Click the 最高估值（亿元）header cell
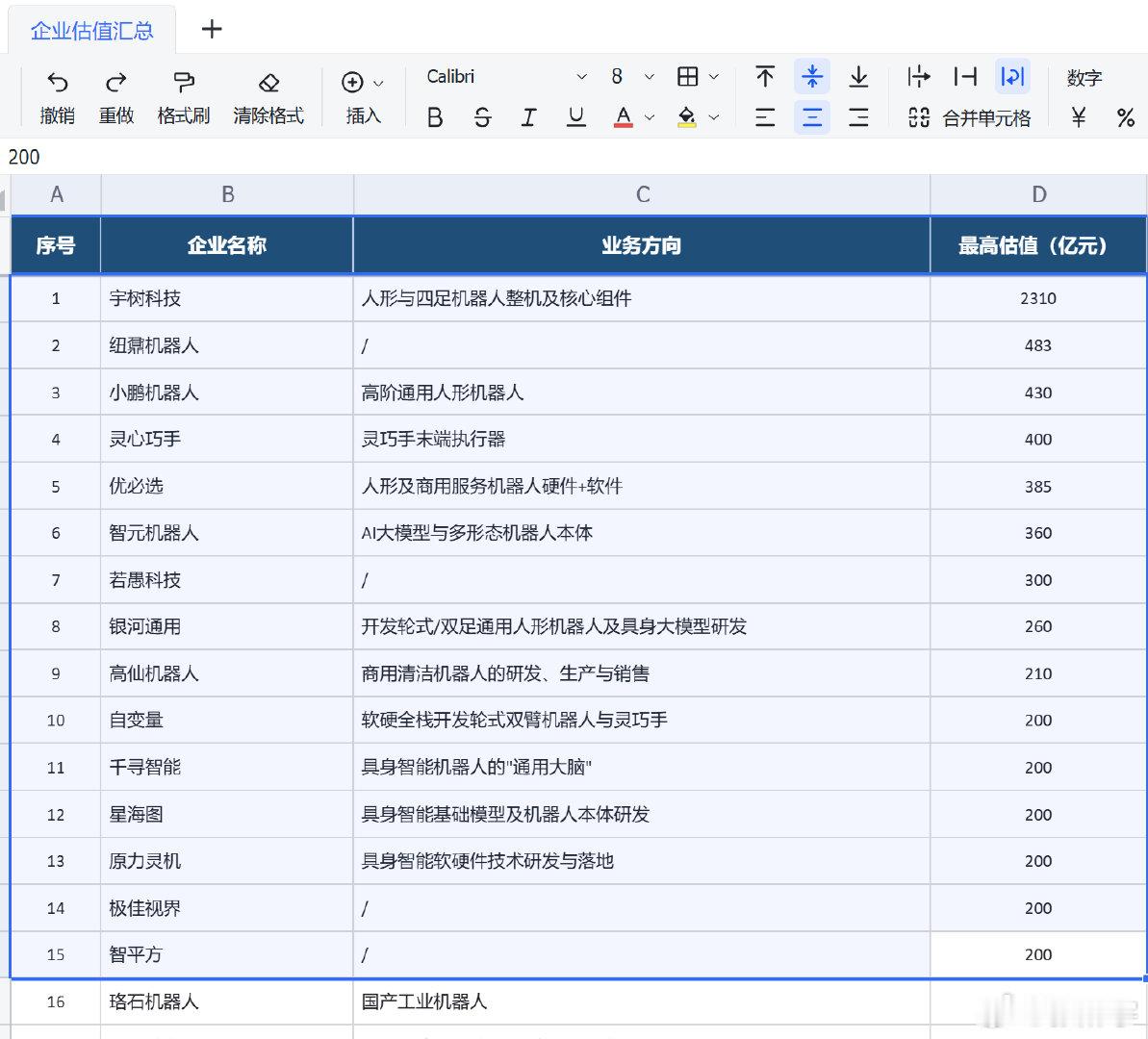This screenshot has width=1148, height=1039. 1038,245
